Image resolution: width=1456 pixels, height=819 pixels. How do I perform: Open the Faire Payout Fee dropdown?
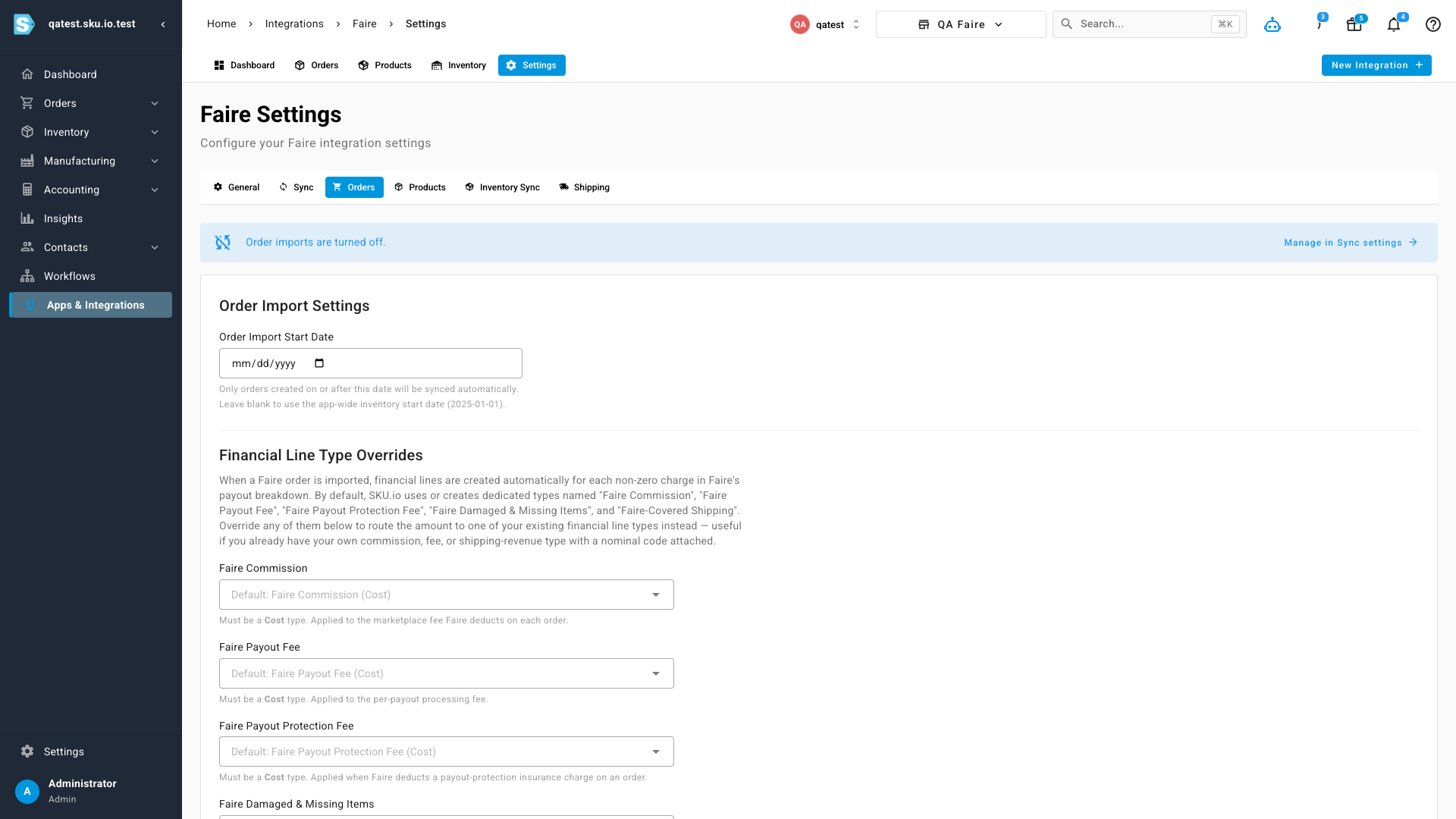click(x=447, y=673)
